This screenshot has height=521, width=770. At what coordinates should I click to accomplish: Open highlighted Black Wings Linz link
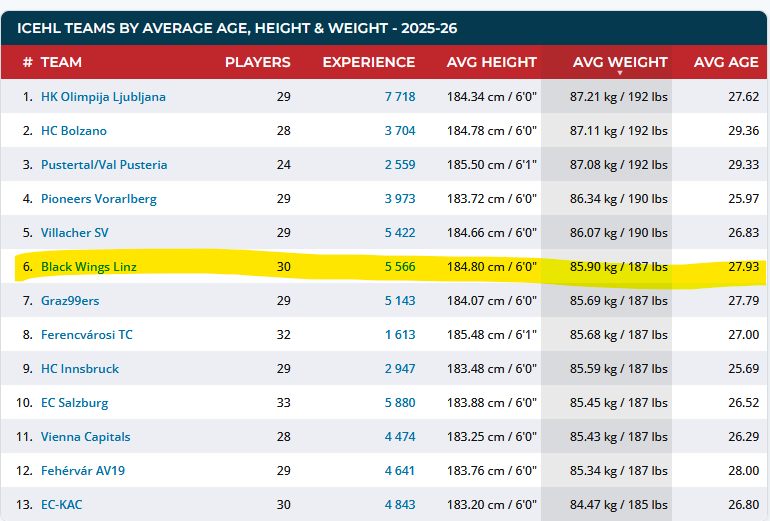coord(89,267)
